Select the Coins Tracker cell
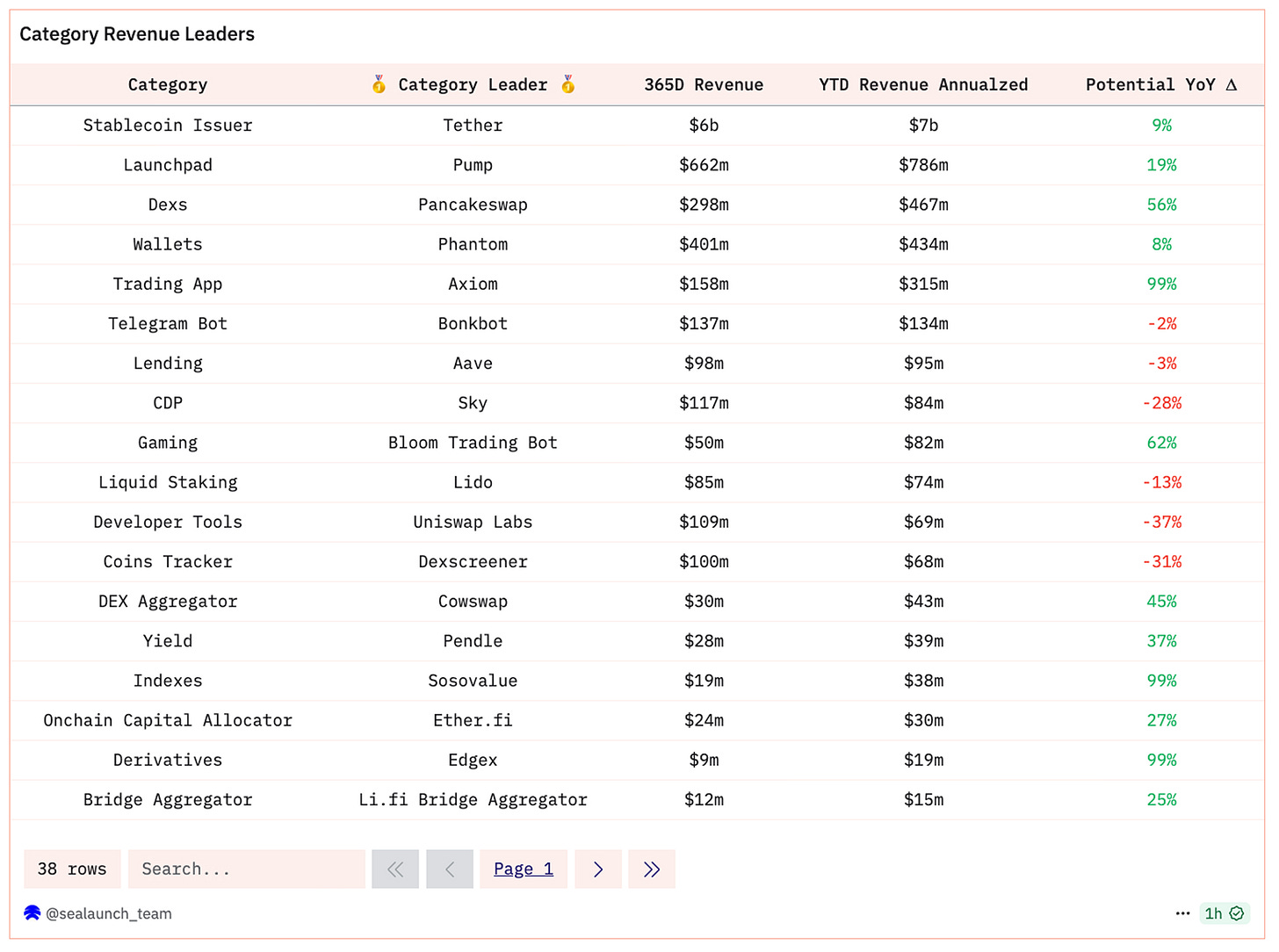This screenshot has width=1279, height=952. 168,561
